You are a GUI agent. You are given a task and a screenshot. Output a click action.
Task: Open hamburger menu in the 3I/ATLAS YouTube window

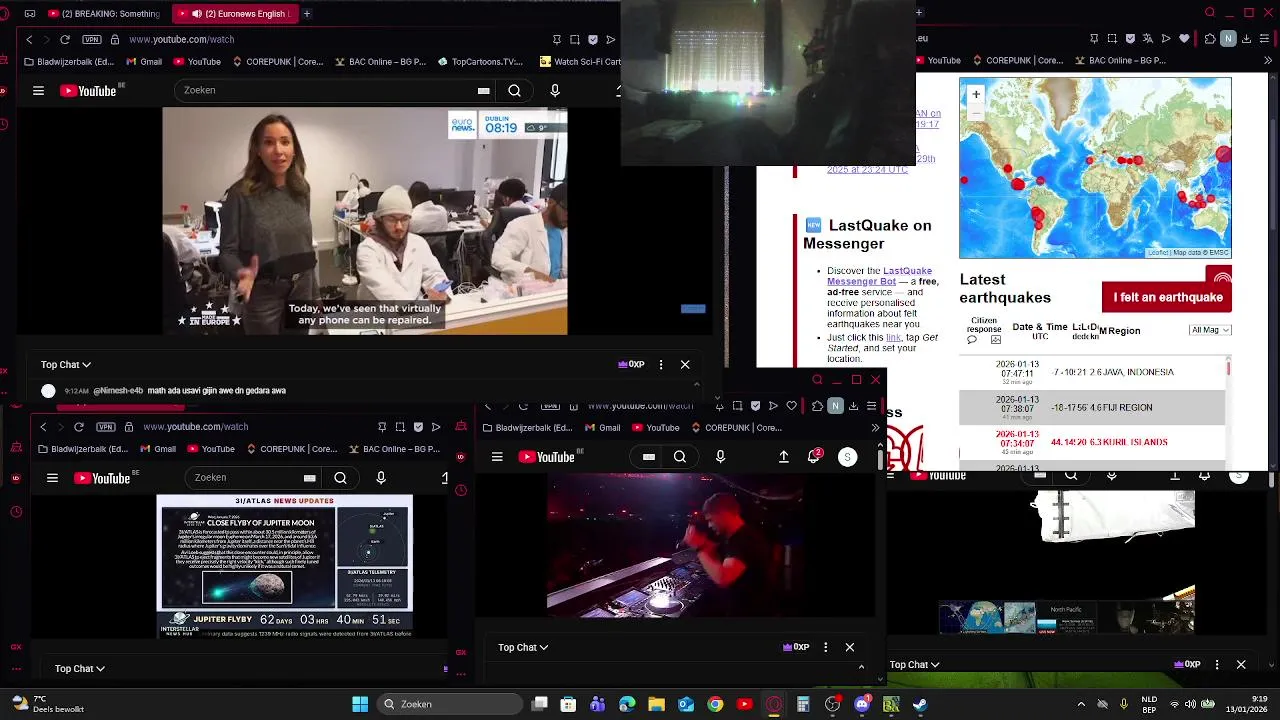(x=52, y=478)
